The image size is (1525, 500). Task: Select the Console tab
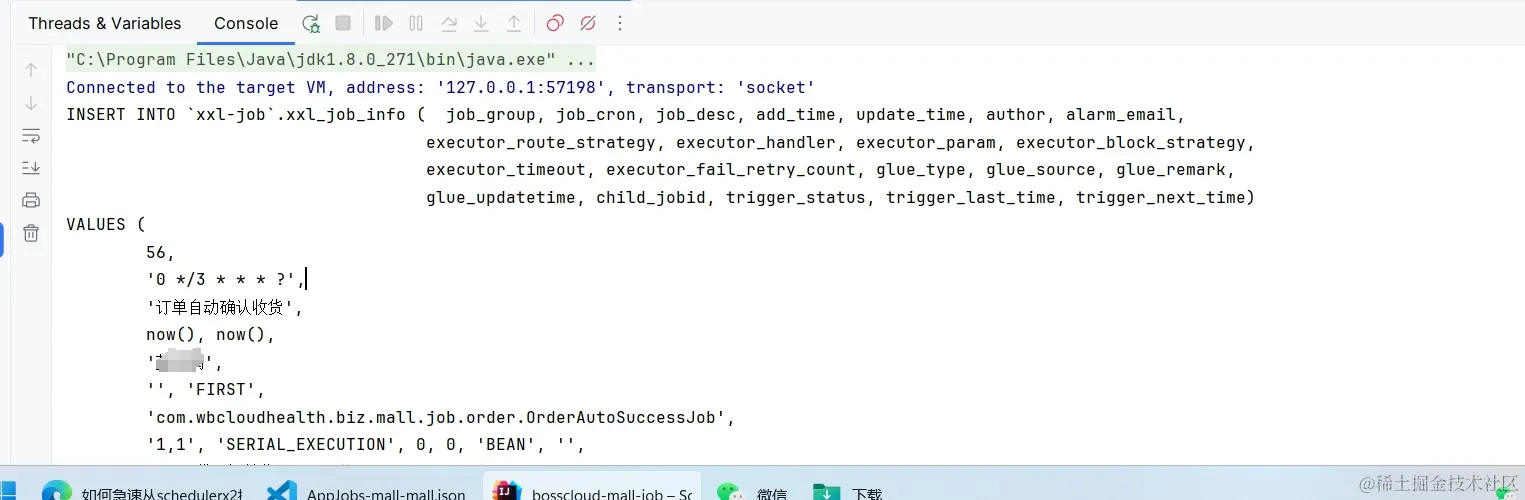[x=246, y=23]
